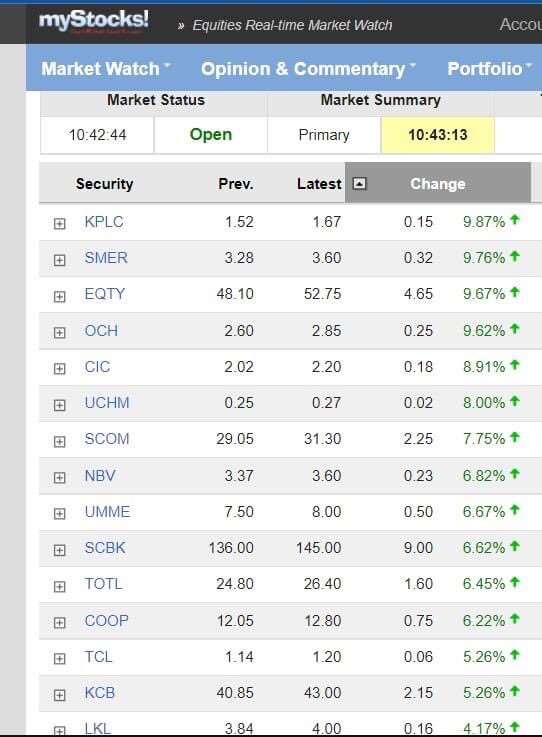Click the plus icon beside UCHM
The height and width of the screenshot is (737, 542).
coord(59,405)
